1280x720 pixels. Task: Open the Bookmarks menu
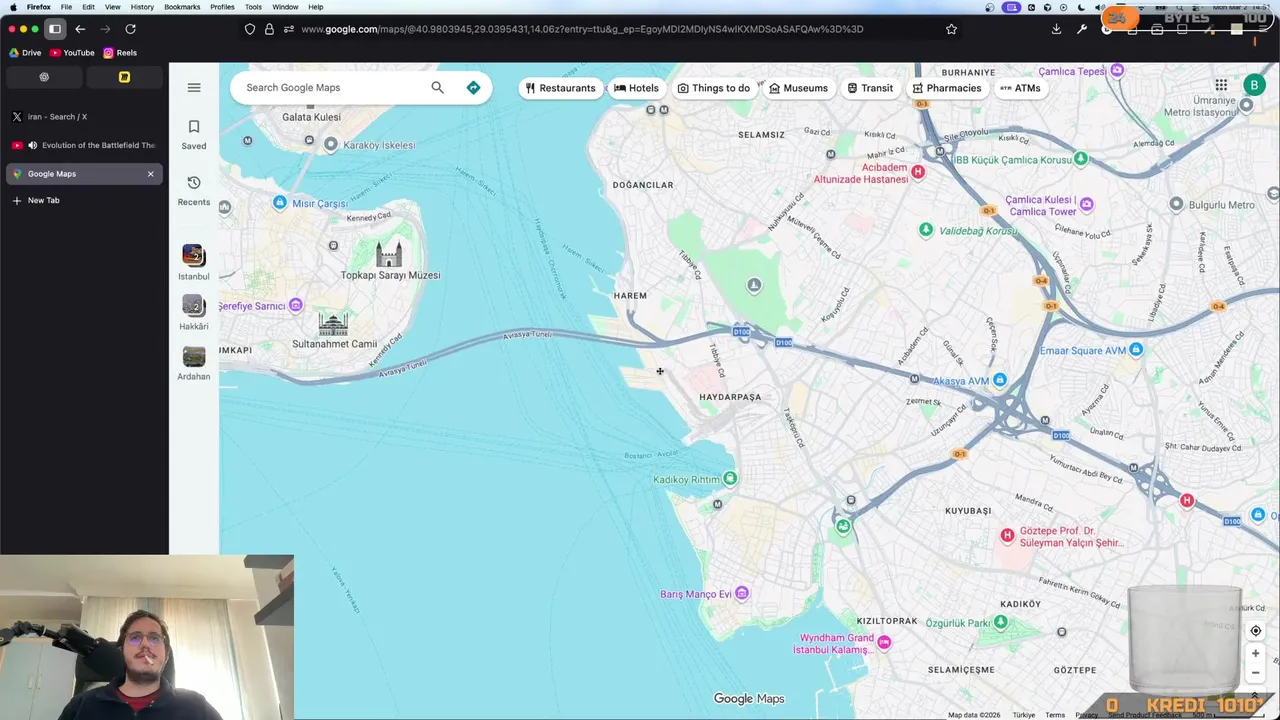click(x=182, y=7)
